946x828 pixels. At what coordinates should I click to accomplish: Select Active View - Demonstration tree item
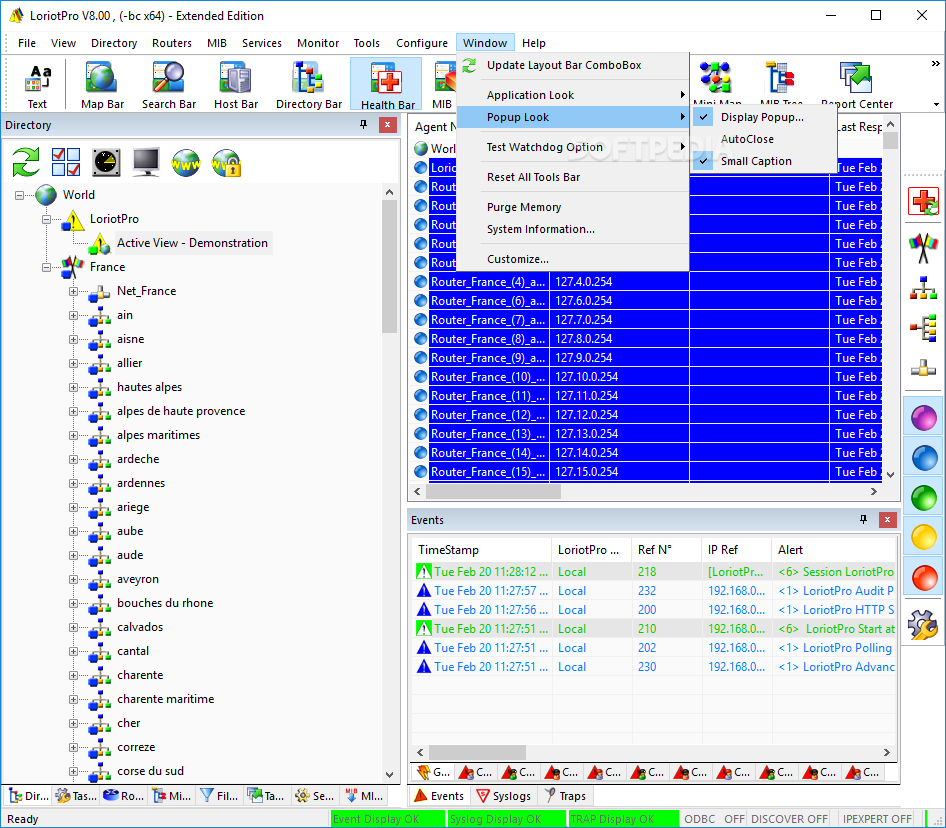coord(192,243)
